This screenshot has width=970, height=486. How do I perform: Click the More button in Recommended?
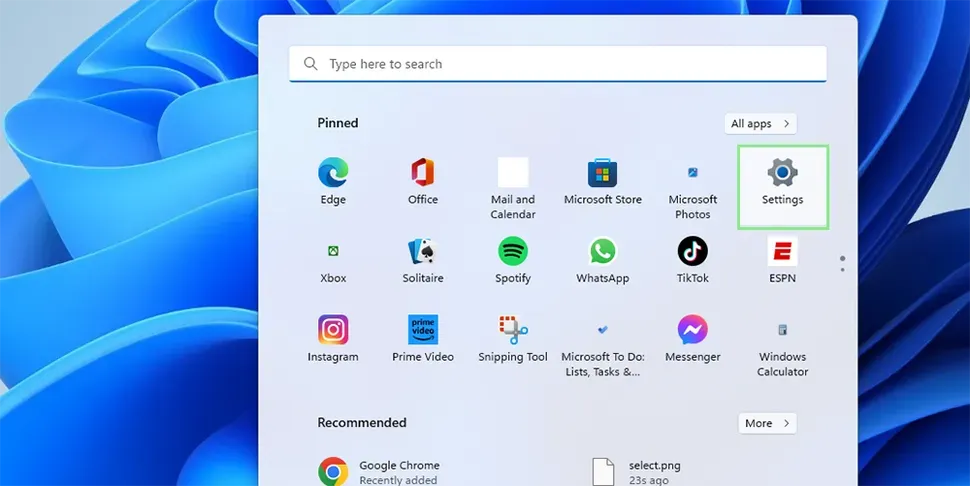[767, 424]
